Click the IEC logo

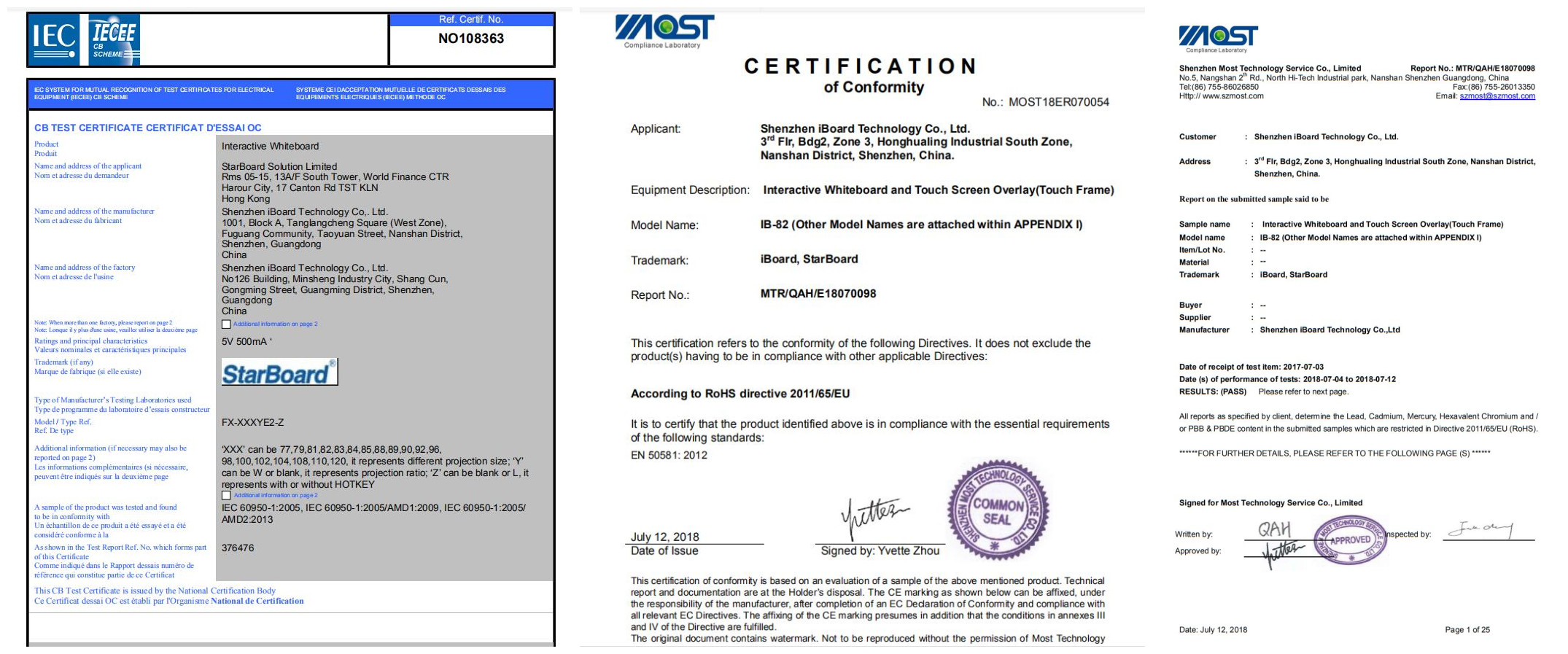[x=55, y=38]
